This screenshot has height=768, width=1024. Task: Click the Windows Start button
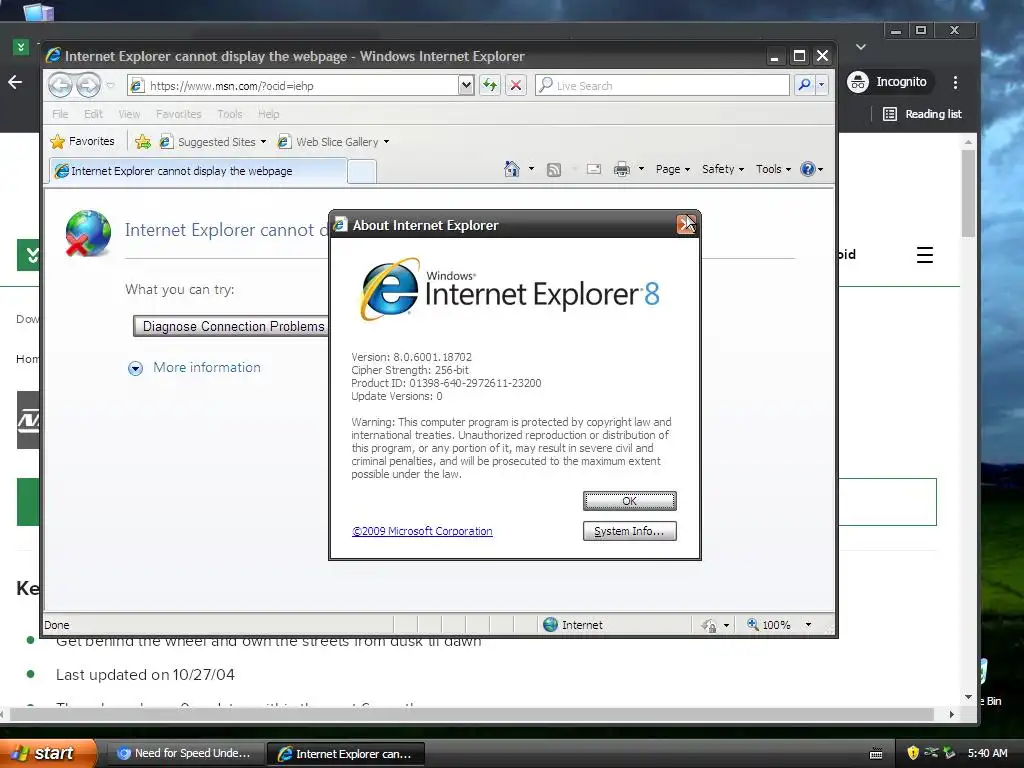[x=47, y=753]
